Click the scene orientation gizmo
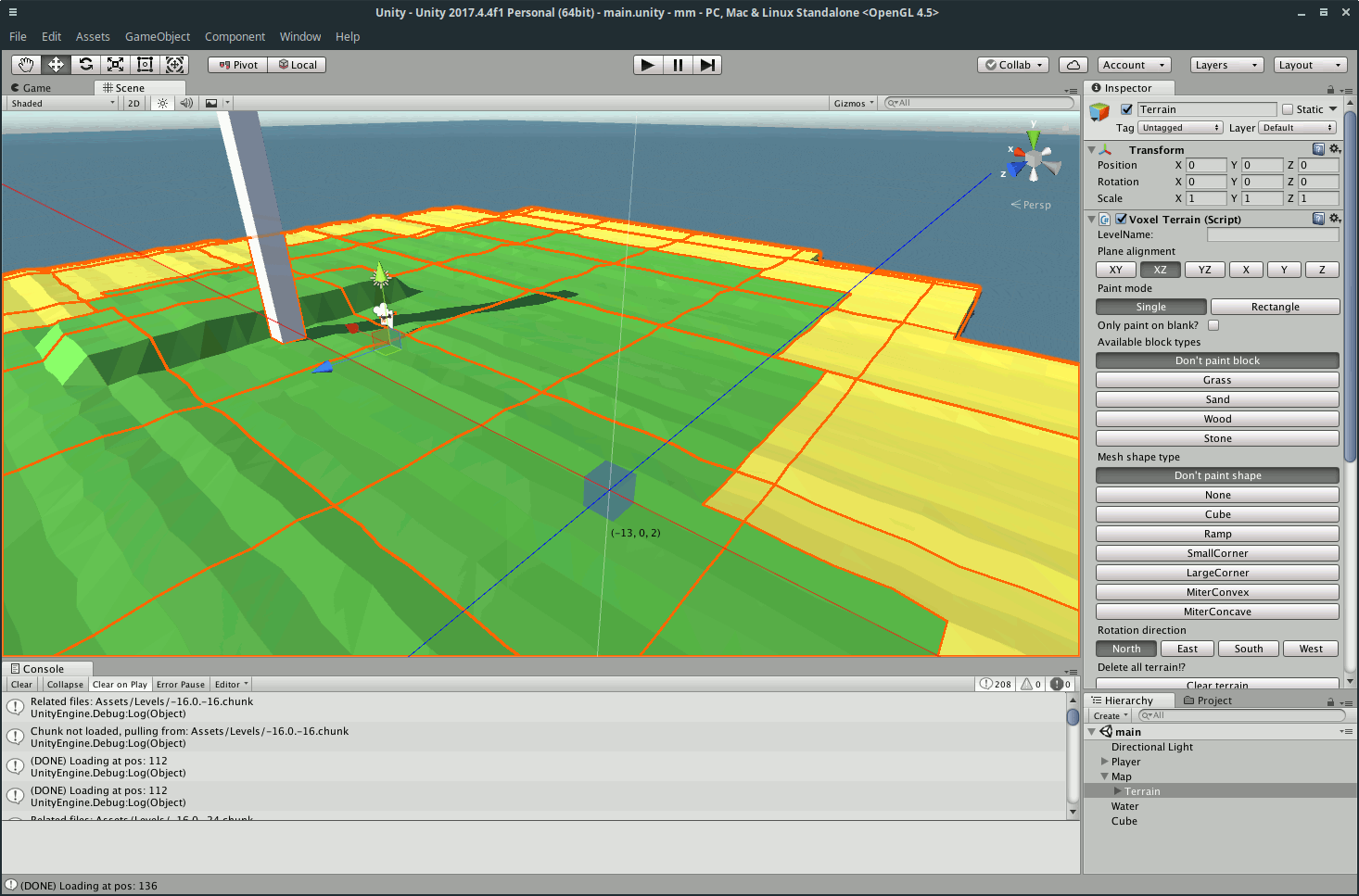The width and height of the screenshot is (1359, 896). (1033, 160)
